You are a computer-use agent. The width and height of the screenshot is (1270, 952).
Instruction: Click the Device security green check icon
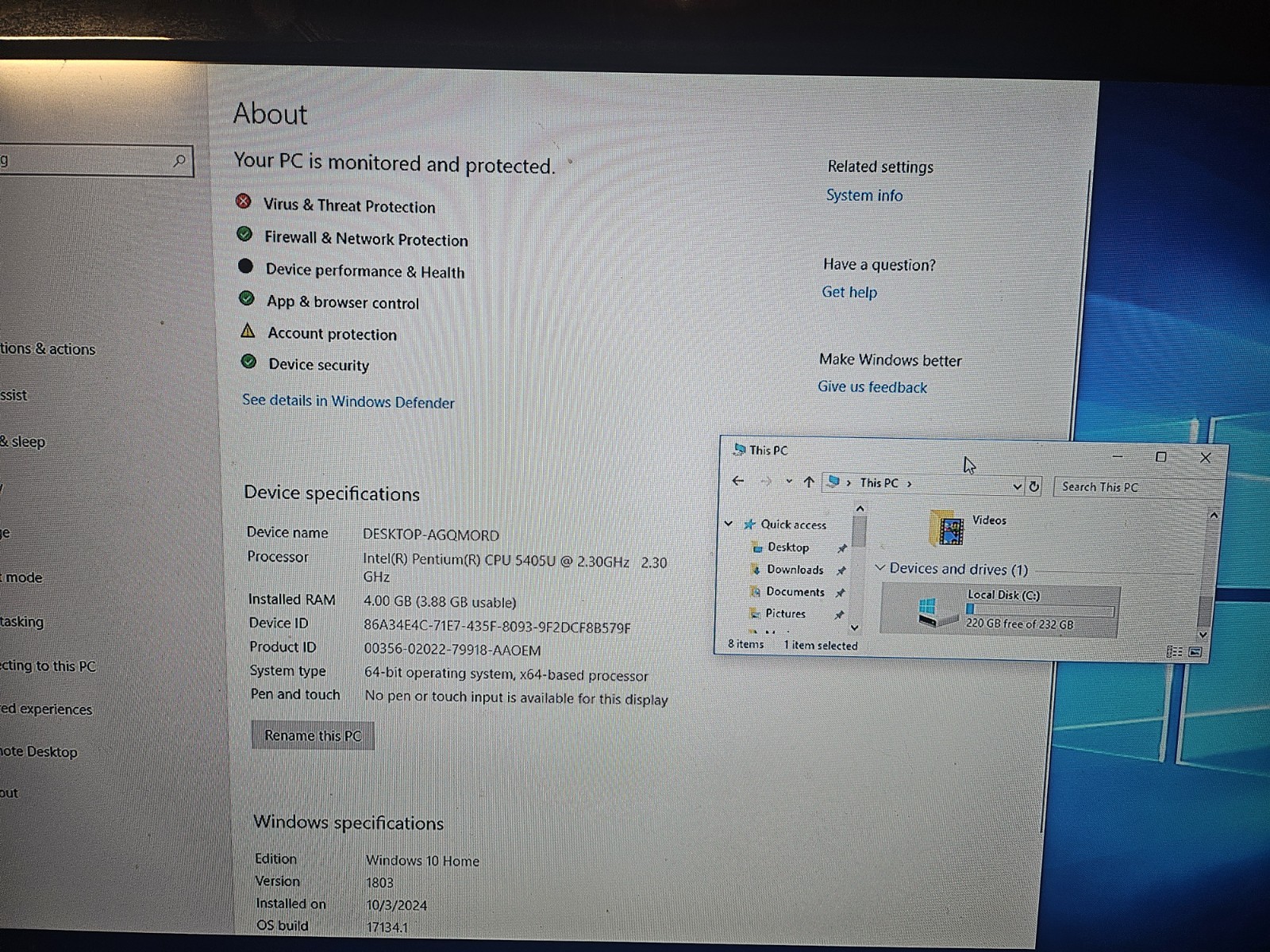tap(248, 362)
